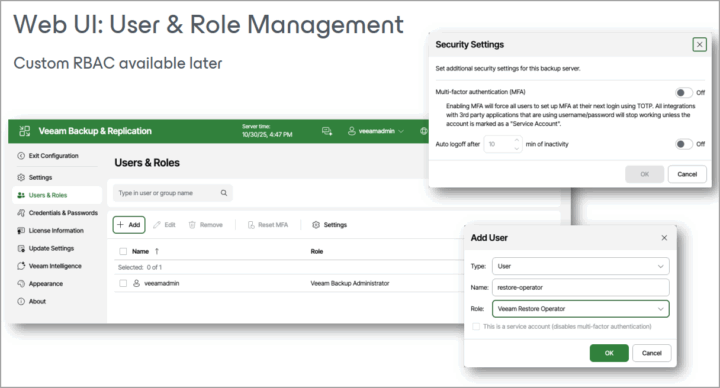Click the Veeam Backup & Replication logo icon
This screenshot has width=720, height=388.
[24, 131]
